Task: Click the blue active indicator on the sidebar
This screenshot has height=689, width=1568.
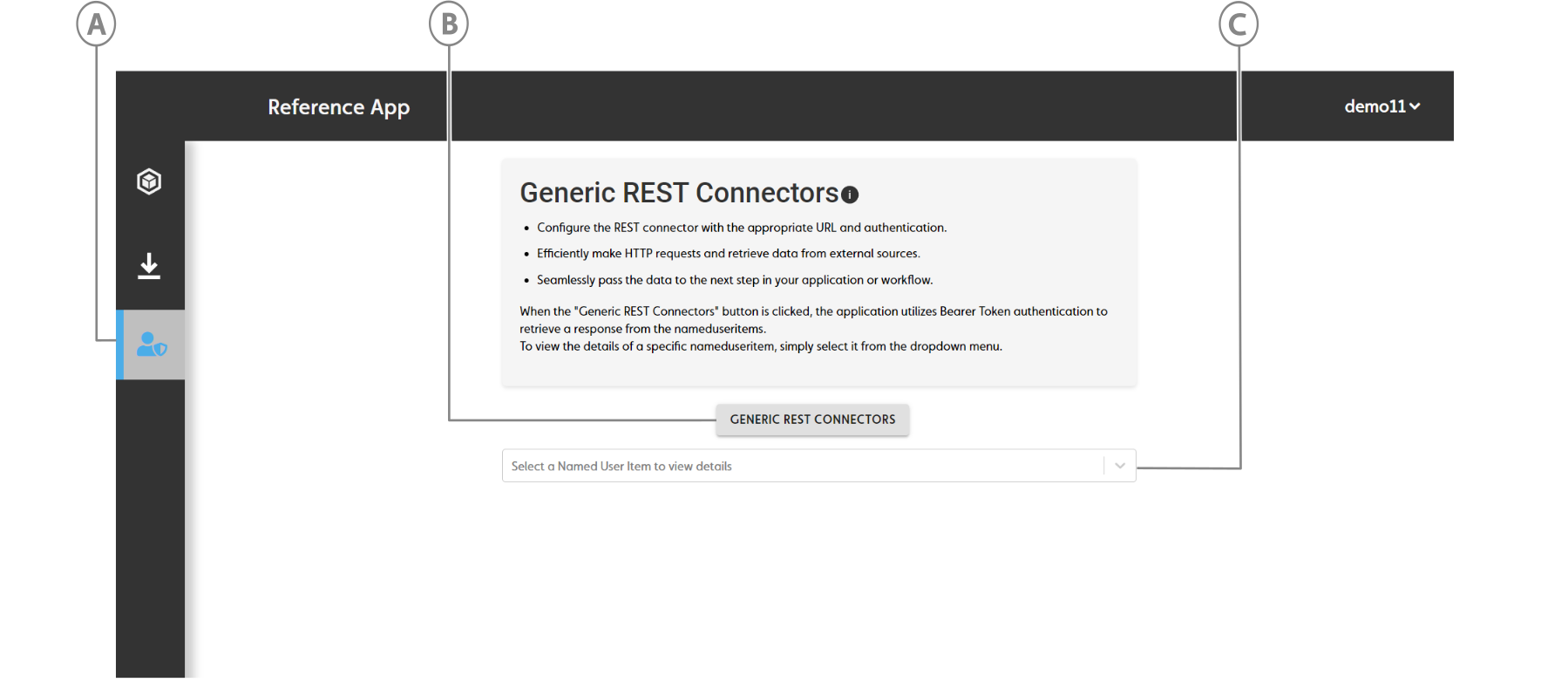Action: (x=119, y=344)
